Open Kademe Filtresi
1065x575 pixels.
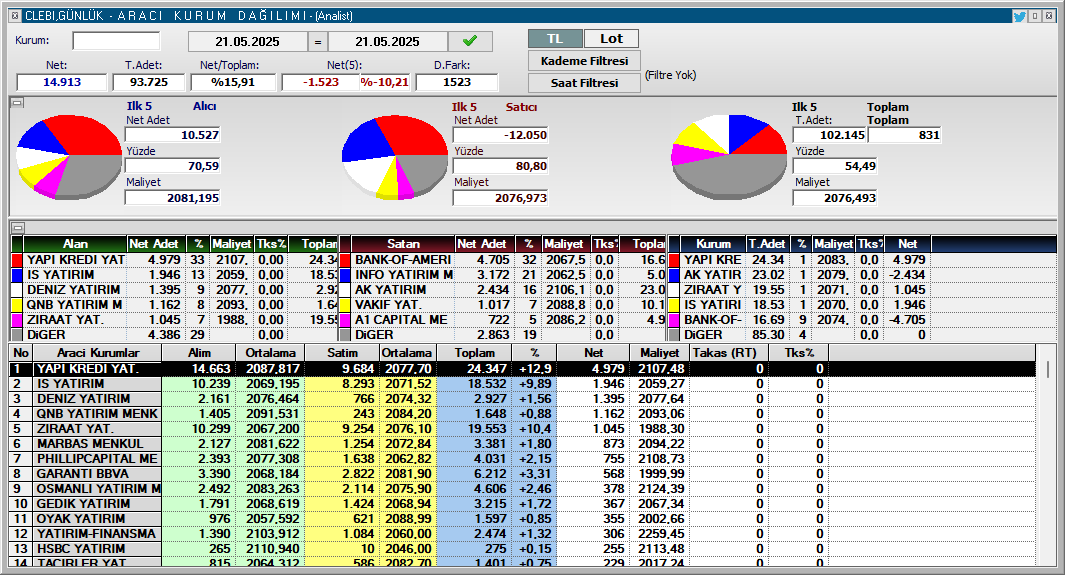click(x=584, y=61)
